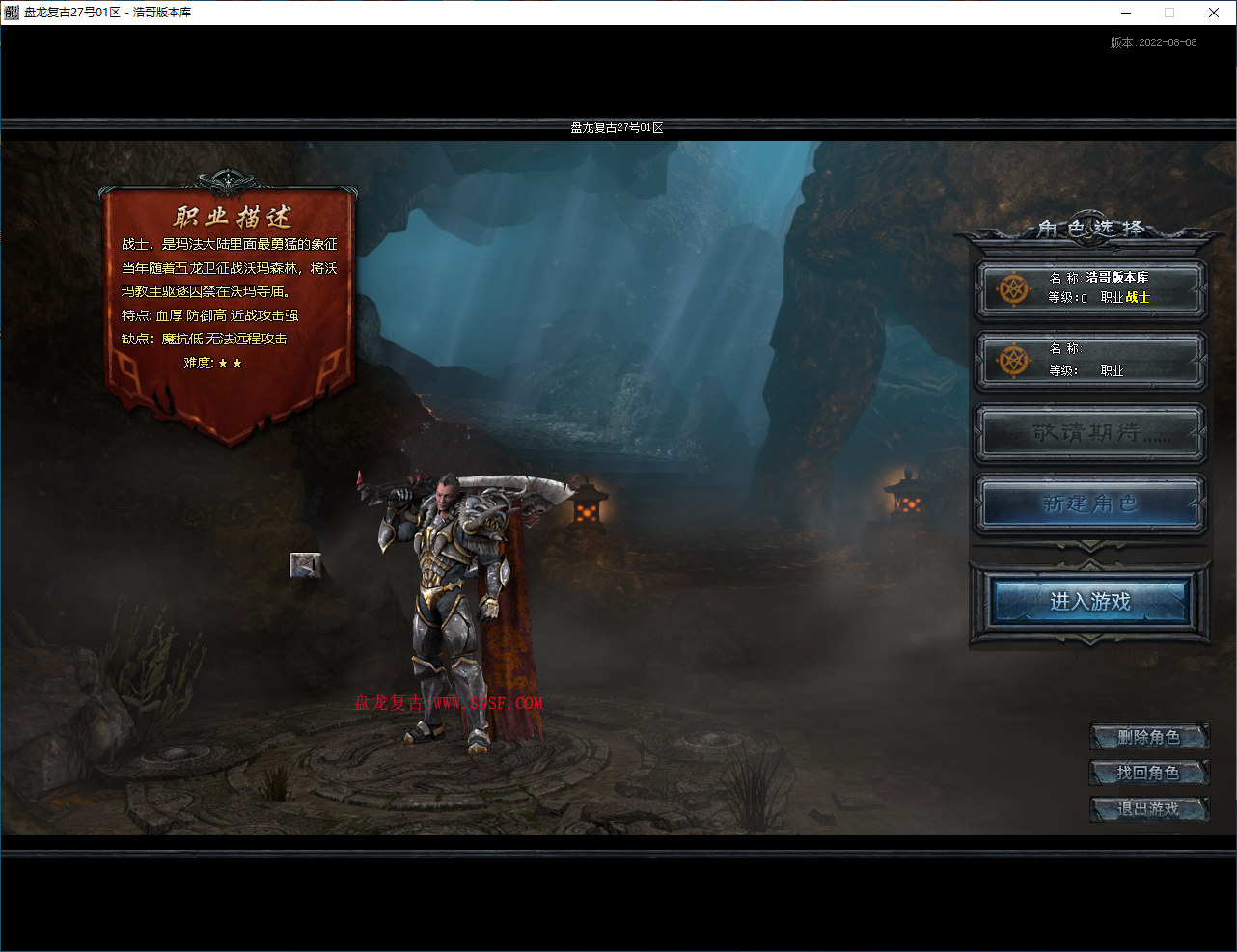The width and height of the screenshot is (1237, 952).
Task: Enter the game with 进入游戏
Action: coord(1090,602)
